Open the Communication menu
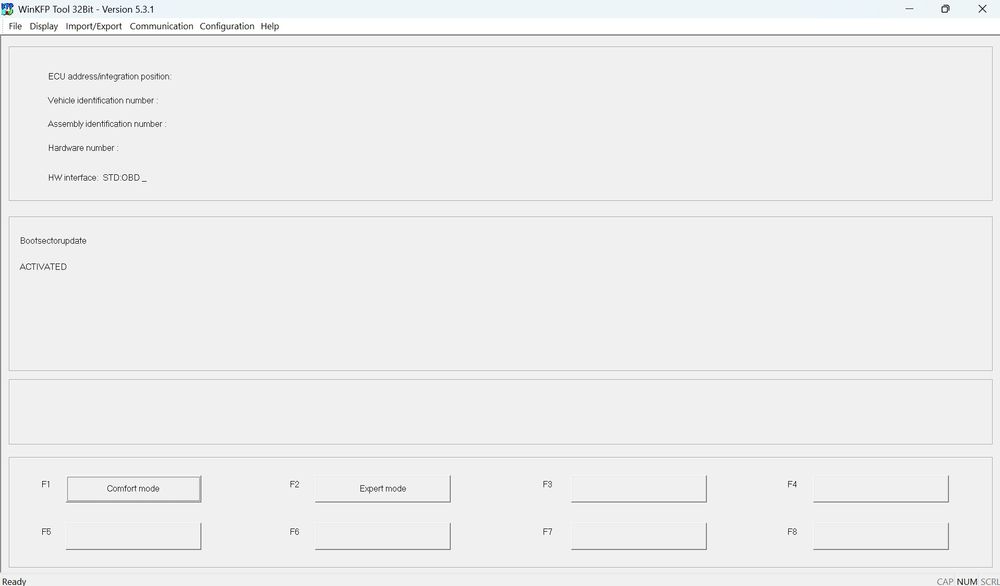The height and width of the screenshot is (586, 1000). (x=161, y=26)
